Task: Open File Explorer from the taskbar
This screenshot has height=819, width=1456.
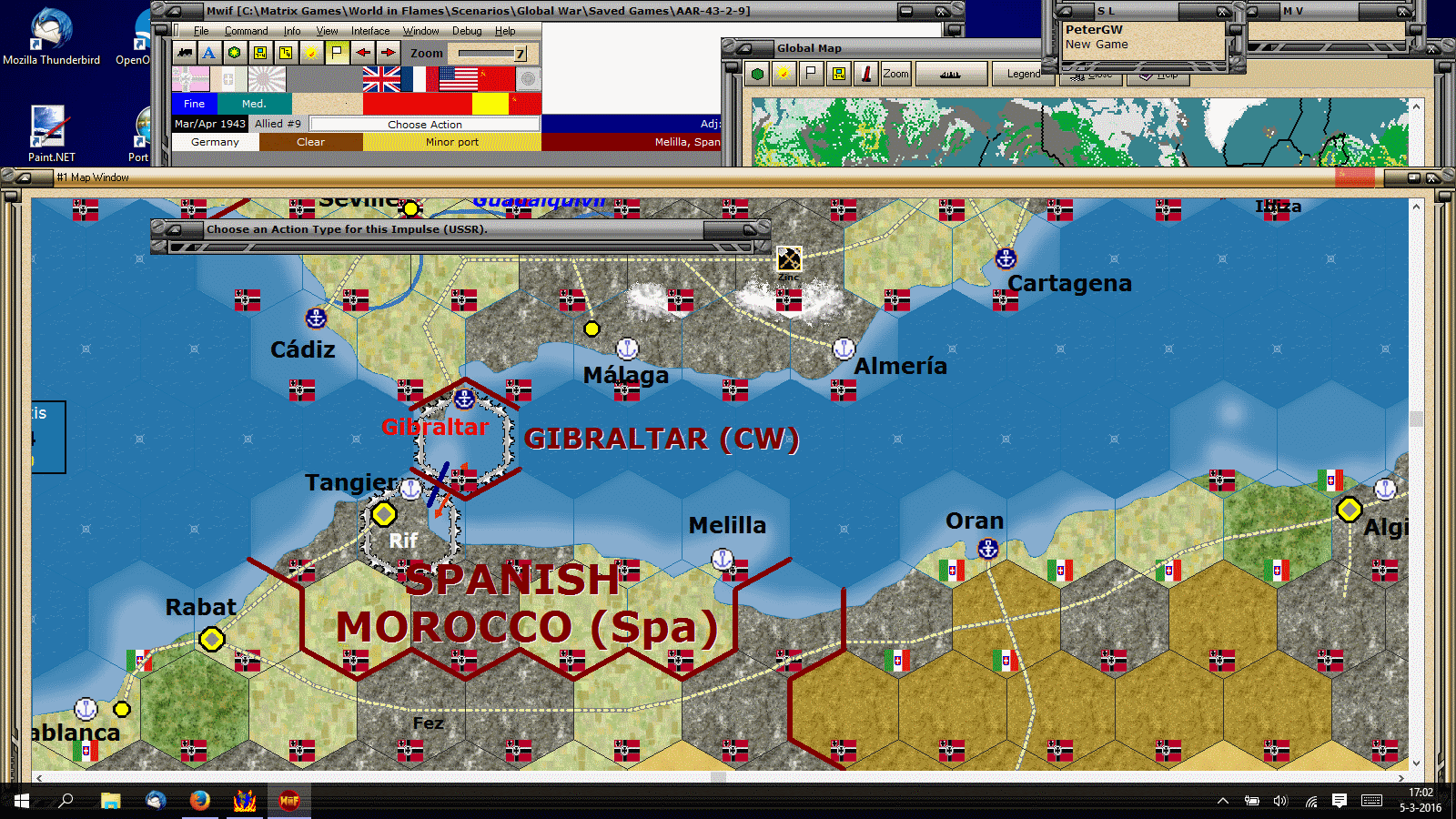Action: [x=111, y=801]
